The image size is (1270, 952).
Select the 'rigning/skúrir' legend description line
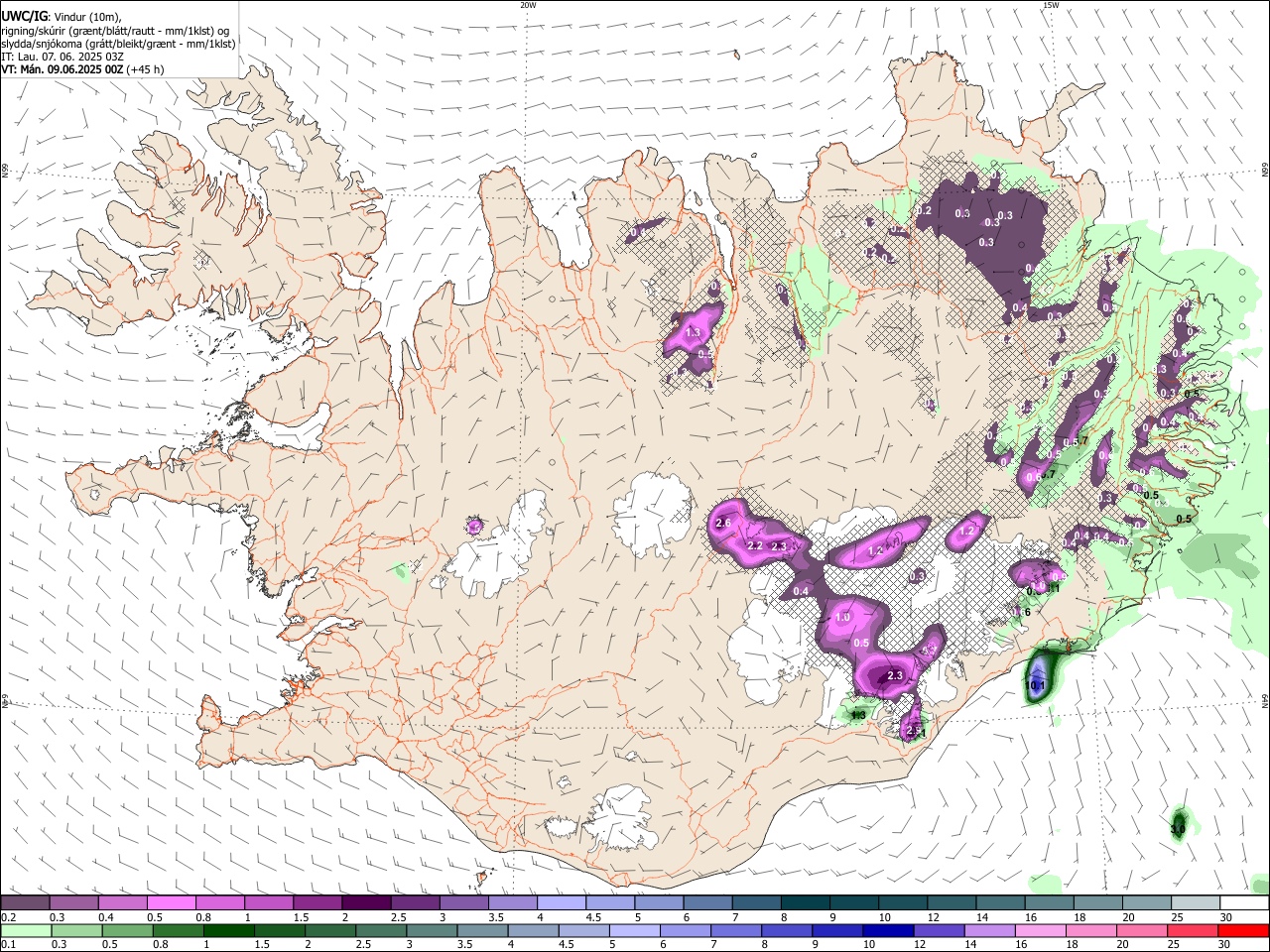coord(115,30)
